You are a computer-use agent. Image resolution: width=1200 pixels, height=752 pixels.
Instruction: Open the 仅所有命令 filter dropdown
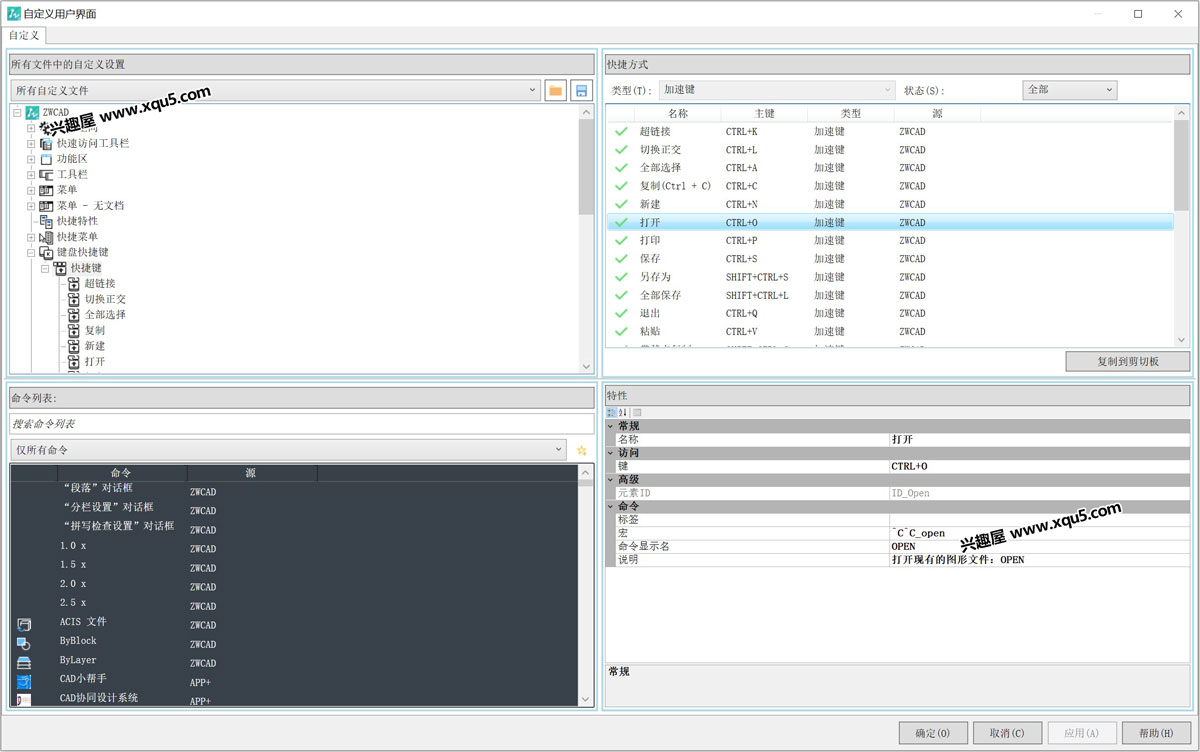(289, 451)
